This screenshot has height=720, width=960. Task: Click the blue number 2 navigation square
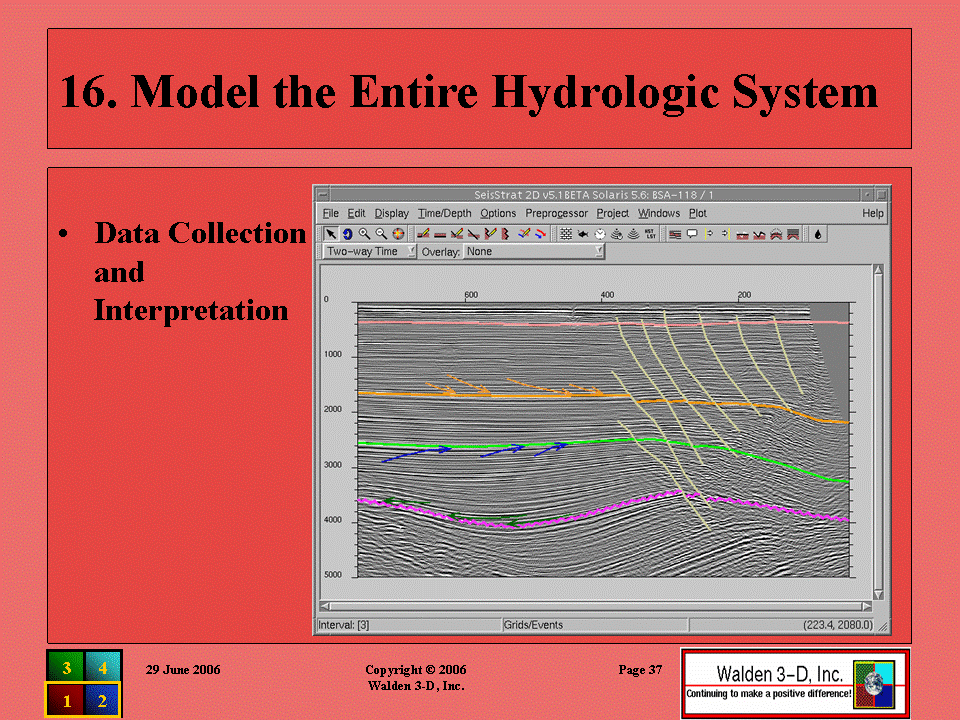(x=102, y=700)
